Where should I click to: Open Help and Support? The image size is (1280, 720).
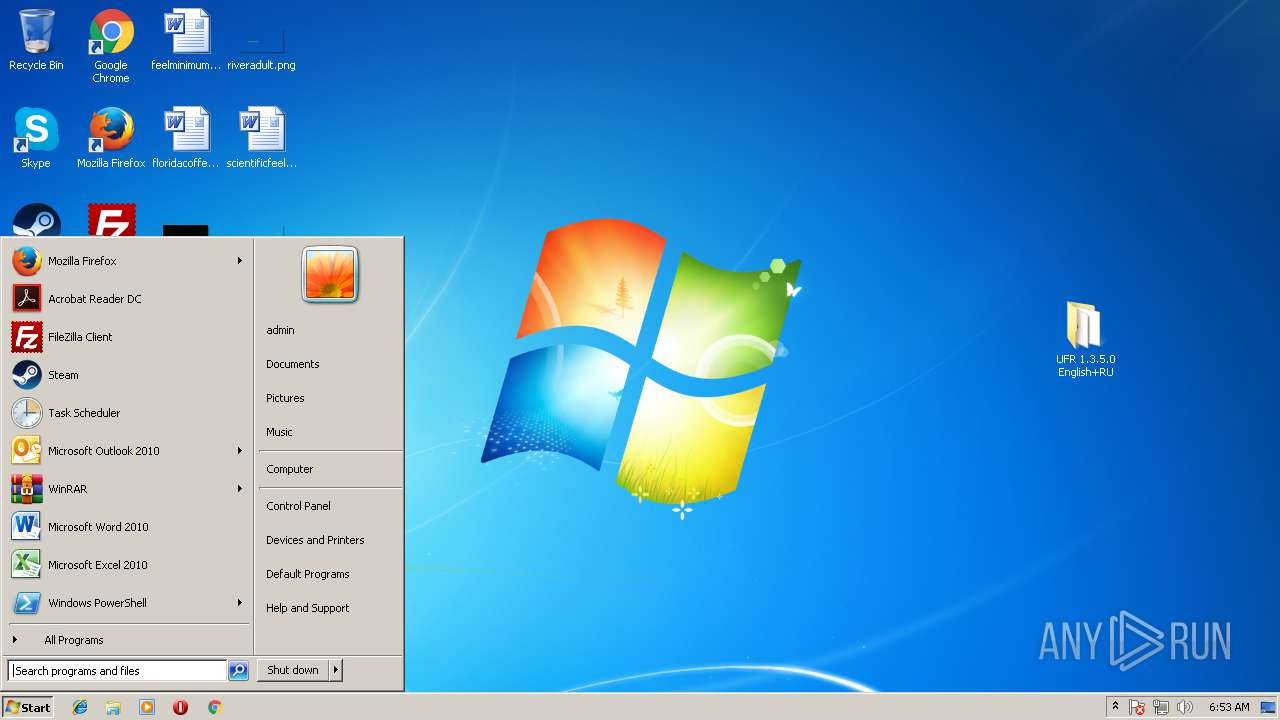pos(308,608)
